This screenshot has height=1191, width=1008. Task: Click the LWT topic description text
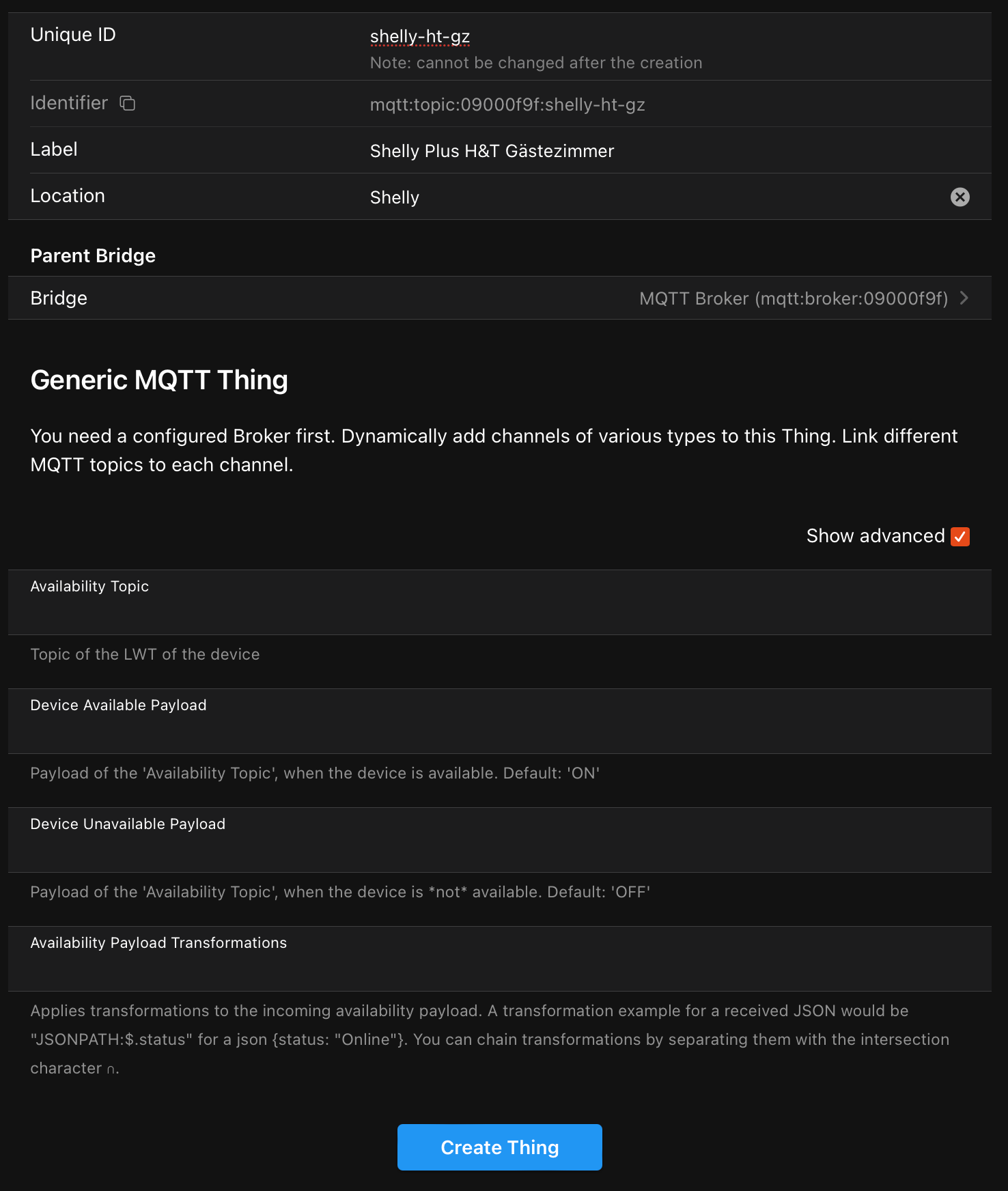tap(145, 654)
